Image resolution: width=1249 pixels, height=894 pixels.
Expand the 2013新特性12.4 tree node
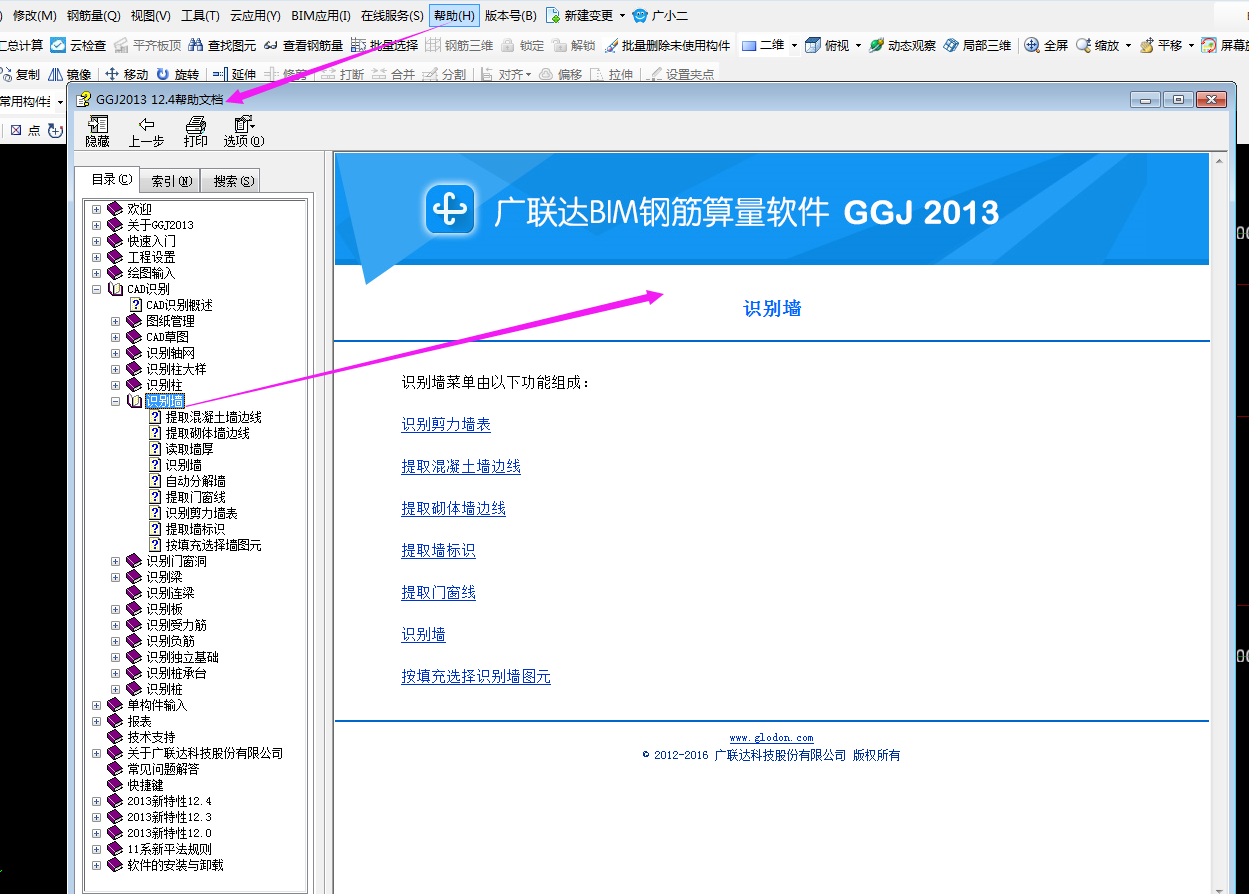click(96, 801)
